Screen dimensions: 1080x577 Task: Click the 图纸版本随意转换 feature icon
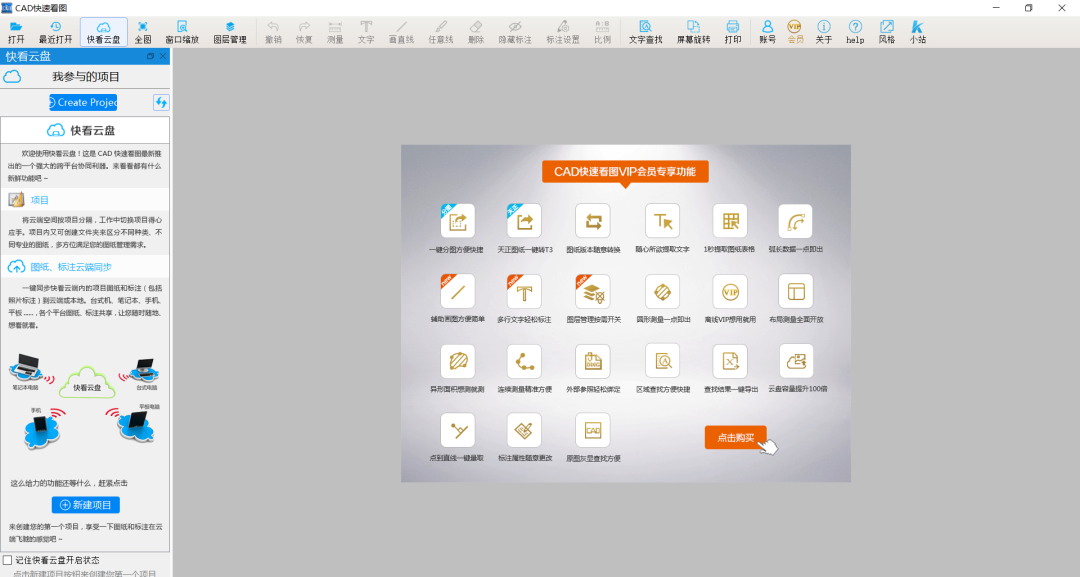[x=593, y=221]
